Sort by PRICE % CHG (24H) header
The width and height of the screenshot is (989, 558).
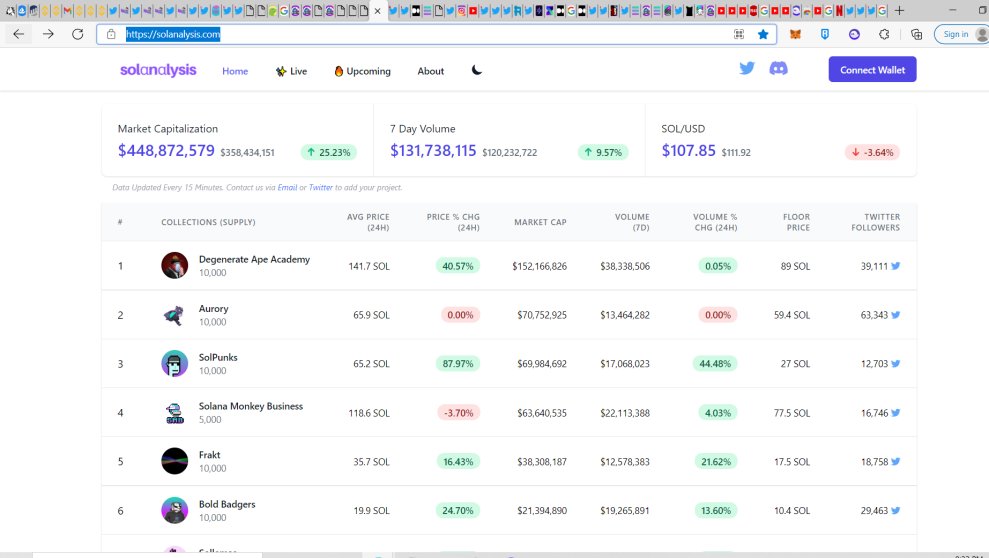pyautogui.click(x=453, y=222)
